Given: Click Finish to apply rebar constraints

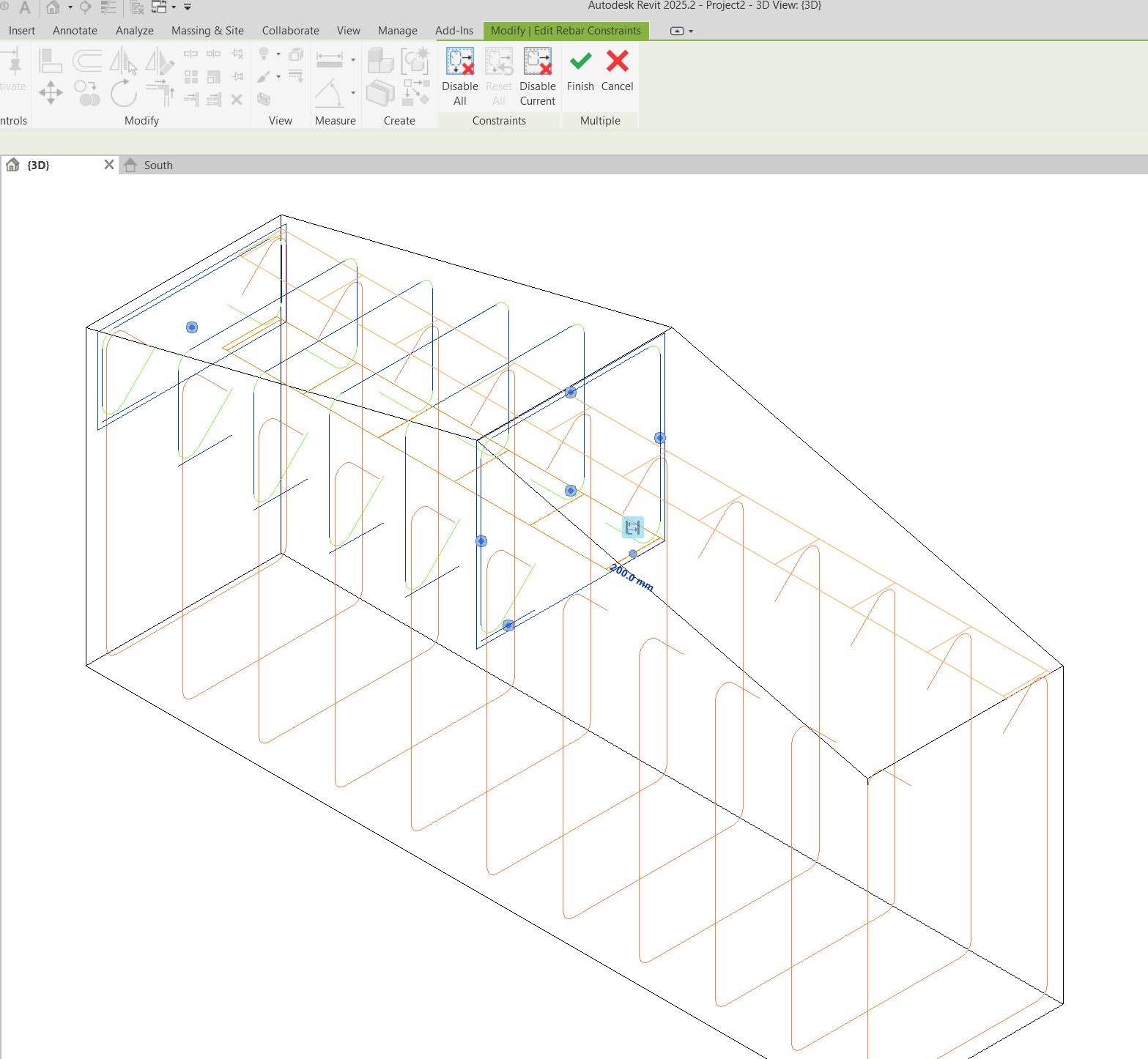Looking at the screenshot, I should click(579, 73).
